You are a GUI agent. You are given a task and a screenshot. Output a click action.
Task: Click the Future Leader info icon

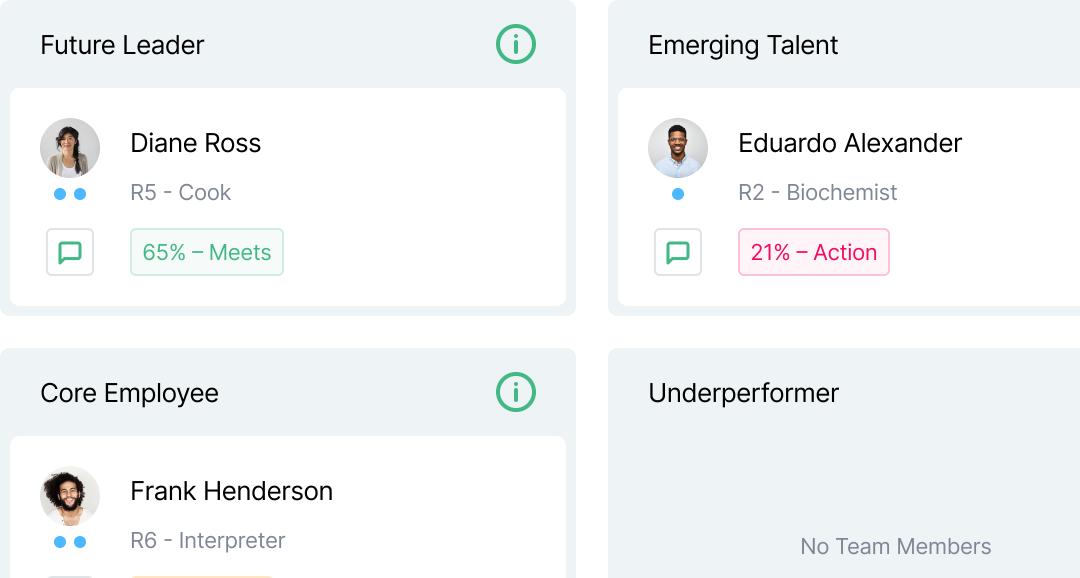(x=516, y=44)
